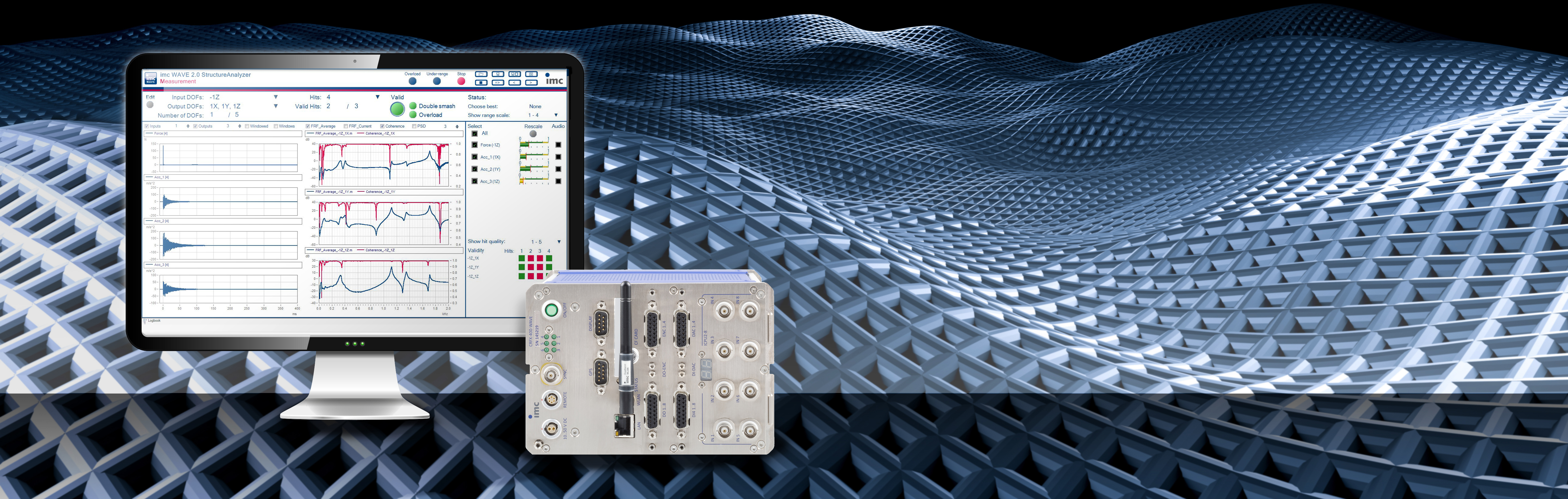
Task: Click the Logbook icon at bottom left
Action: coord(145,321)
